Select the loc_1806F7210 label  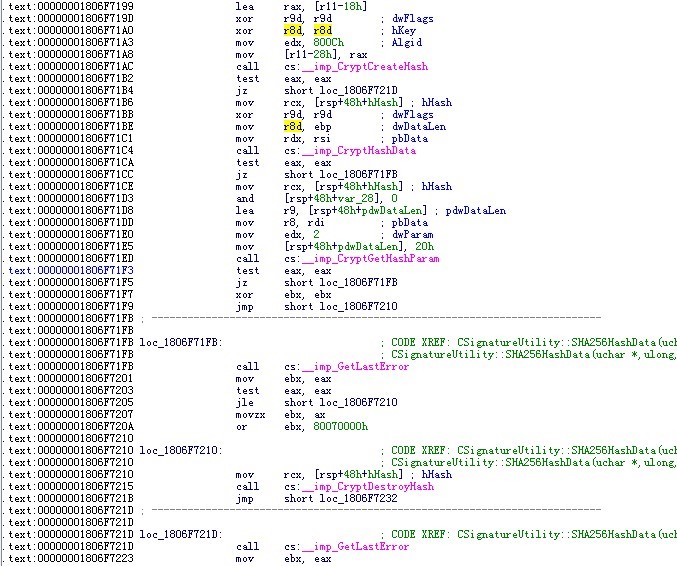point(180,450)
